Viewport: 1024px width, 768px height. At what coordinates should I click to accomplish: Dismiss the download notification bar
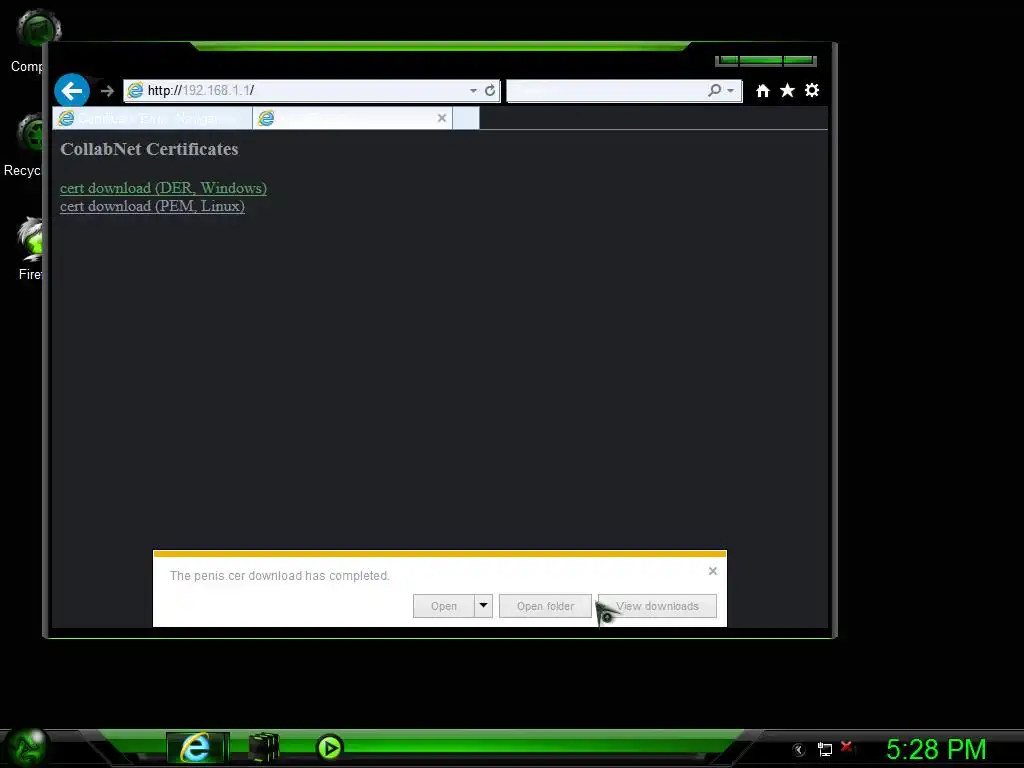(712, 571)
